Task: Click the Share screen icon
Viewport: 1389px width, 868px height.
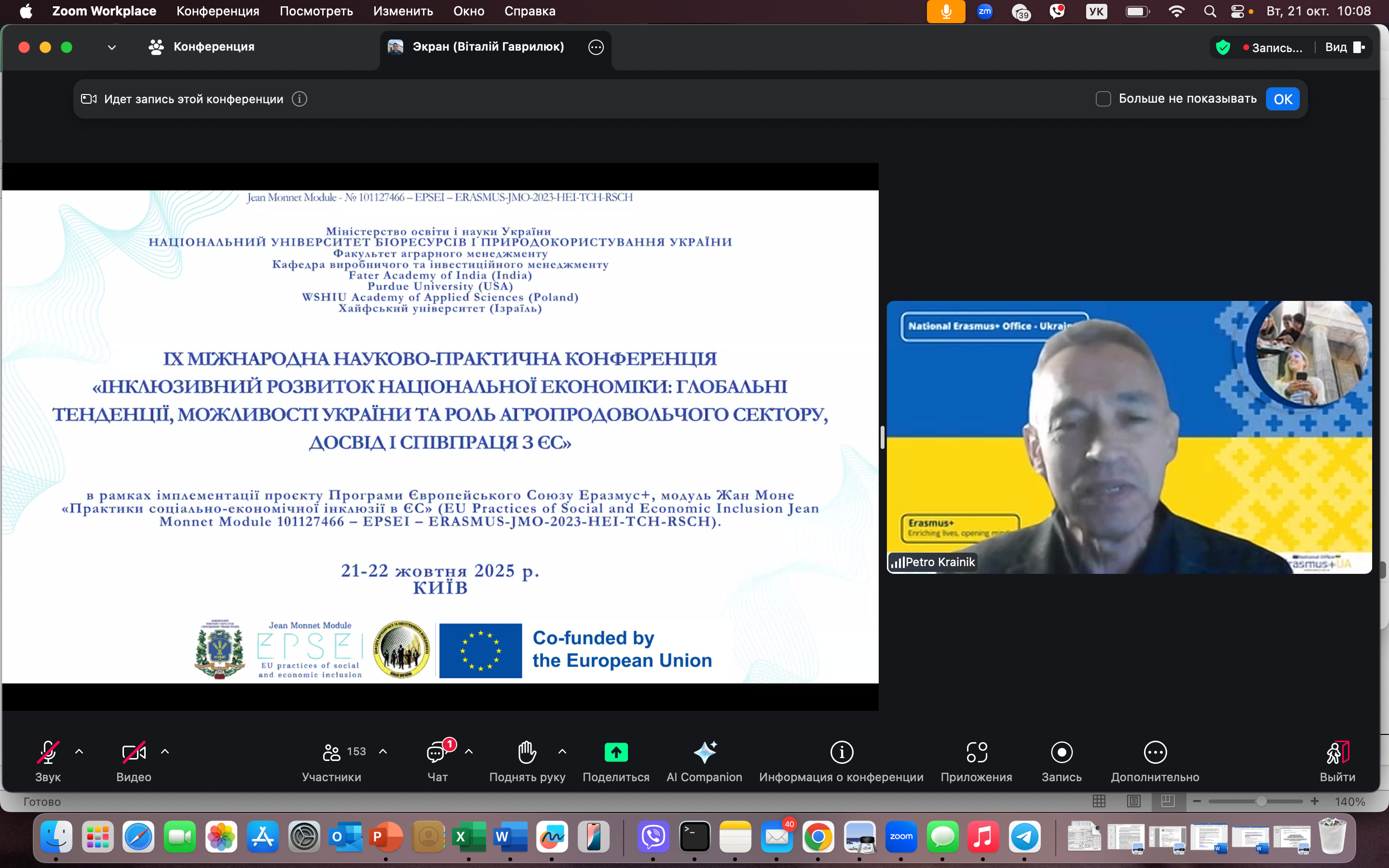Action: (x=616, y=752)
